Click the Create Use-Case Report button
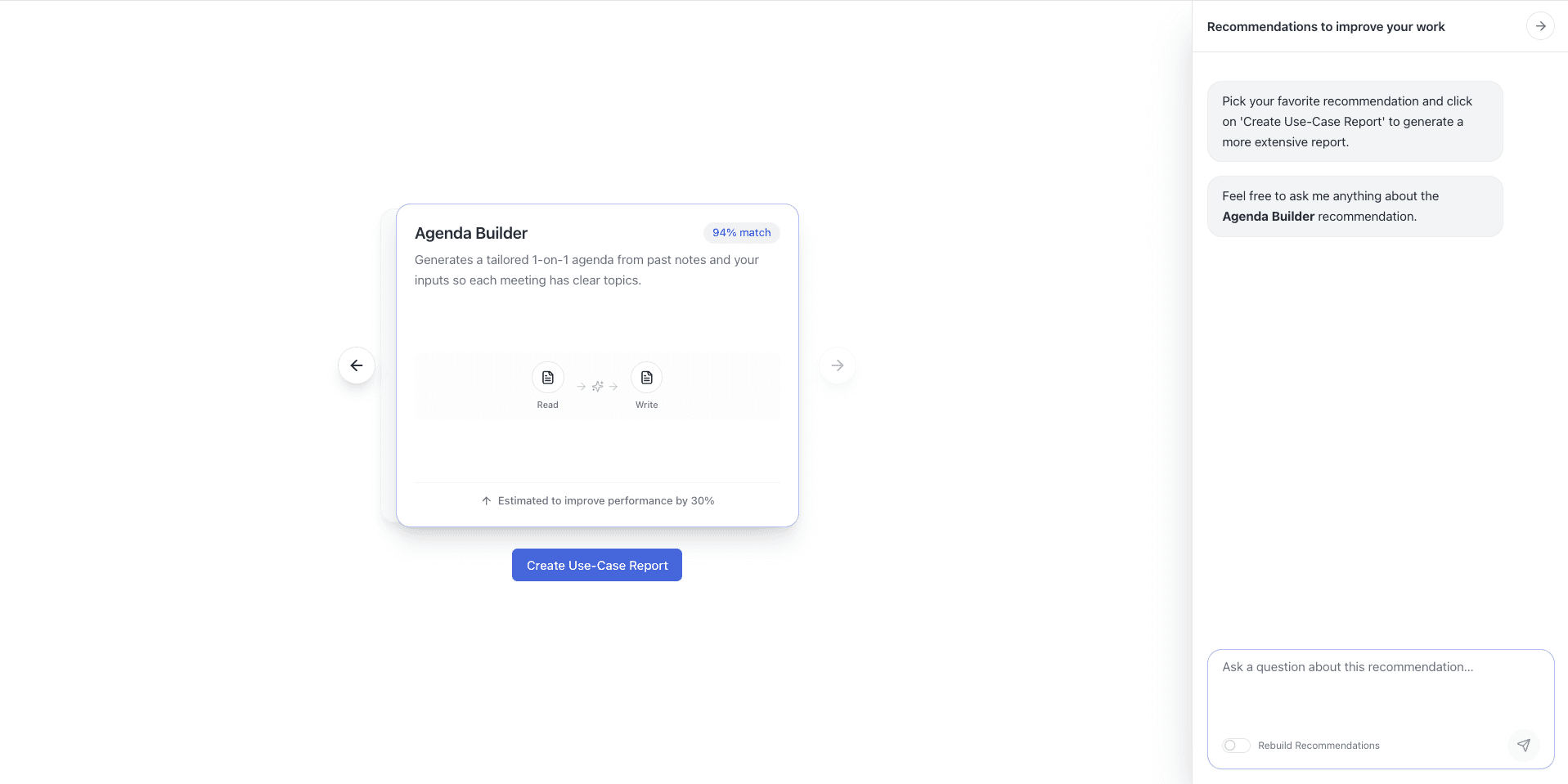1568x784 pixels. 597,565
